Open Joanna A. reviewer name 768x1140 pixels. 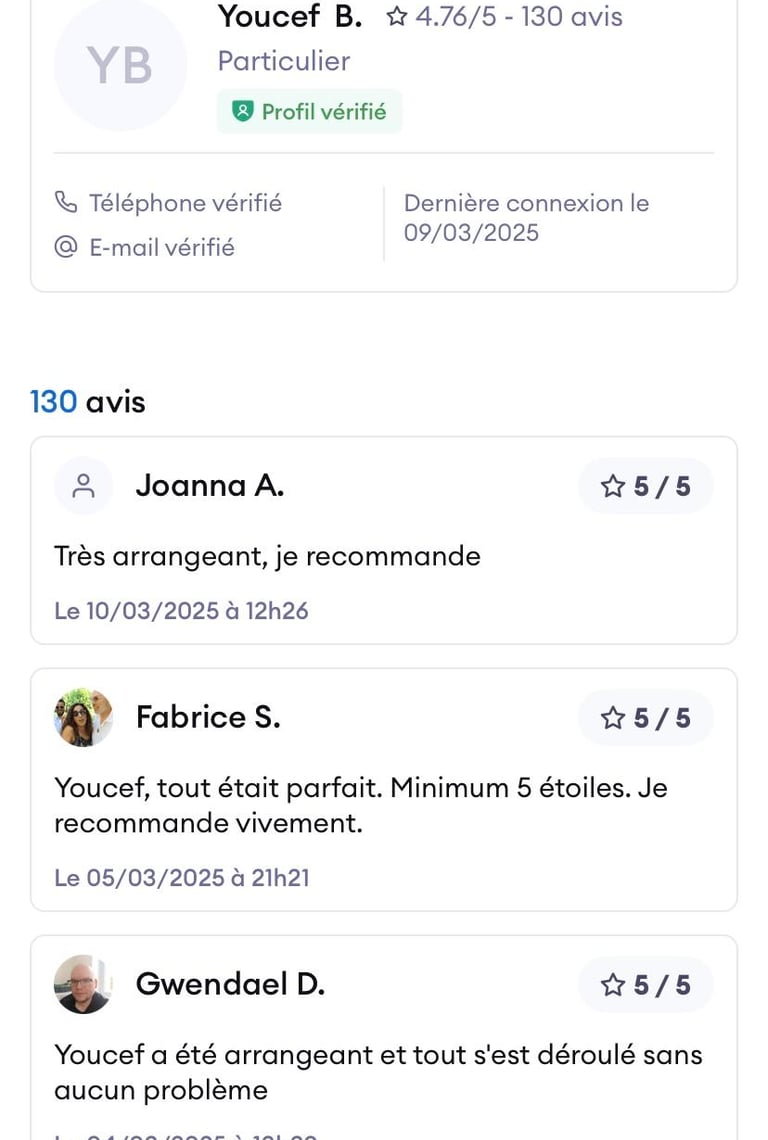(x=210, y=486)
